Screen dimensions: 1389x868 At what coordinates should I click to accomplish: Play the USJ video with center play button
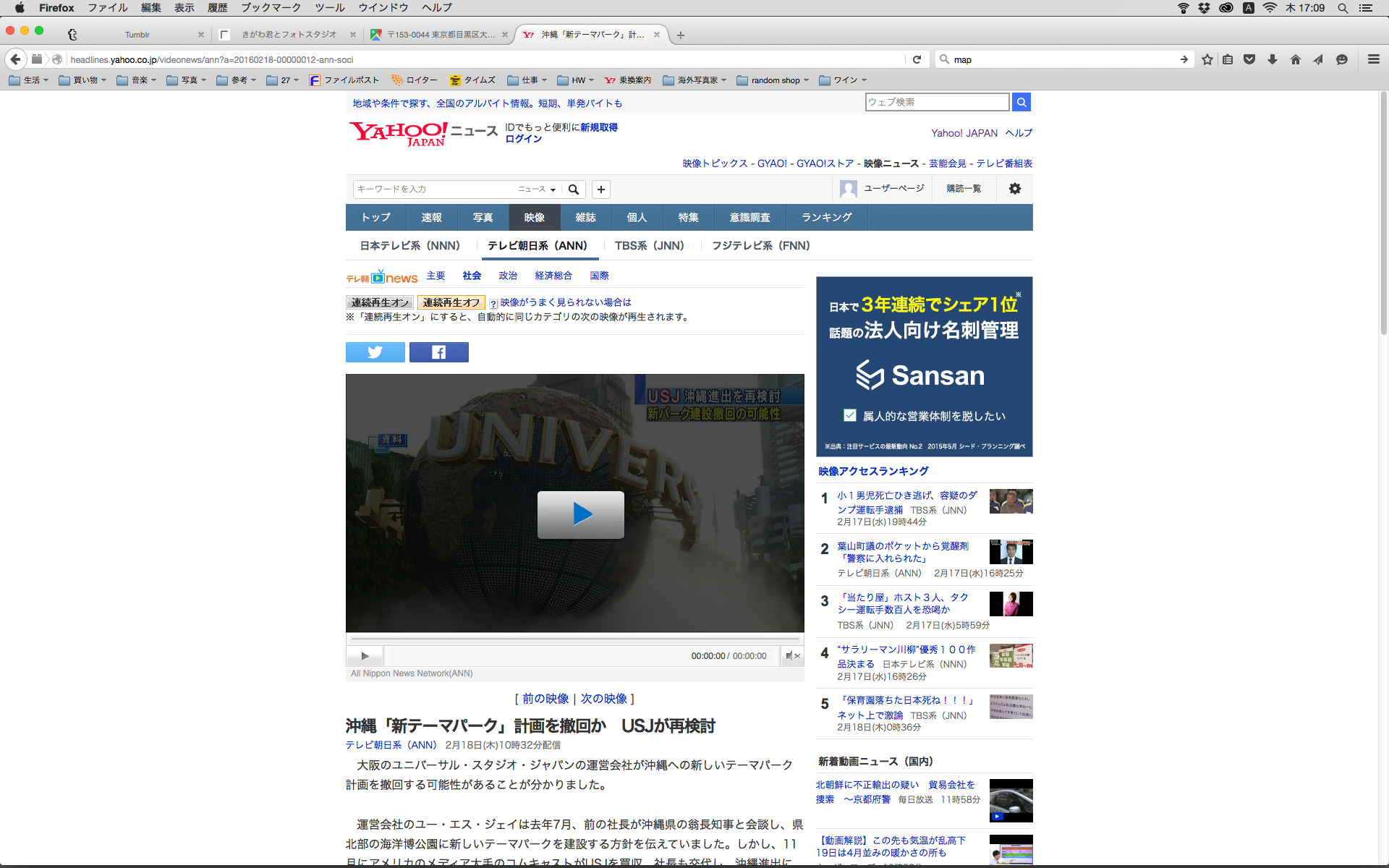pyautogui.click(x=580, y=514)
